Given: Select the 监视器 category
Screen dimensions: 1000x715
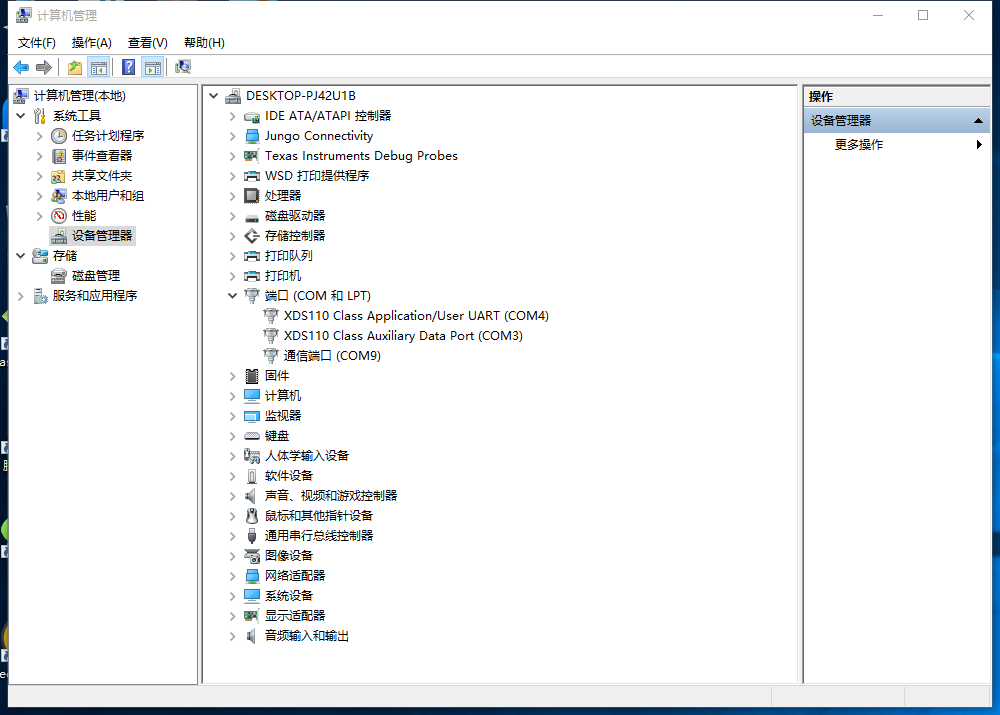Looking at the screenshot, I should click(283, 416).
